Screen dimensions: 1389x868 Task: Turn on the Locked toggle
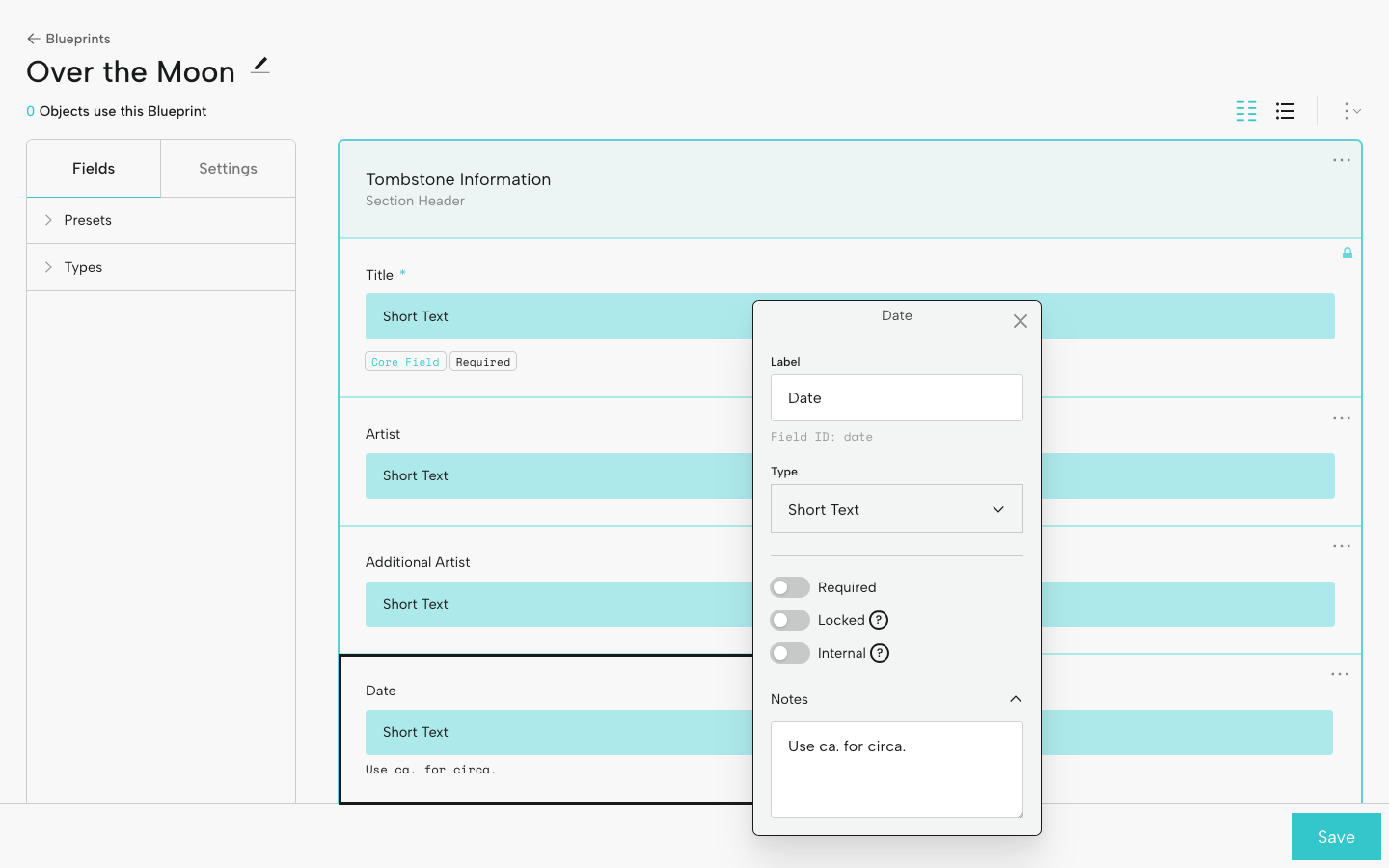789,620
